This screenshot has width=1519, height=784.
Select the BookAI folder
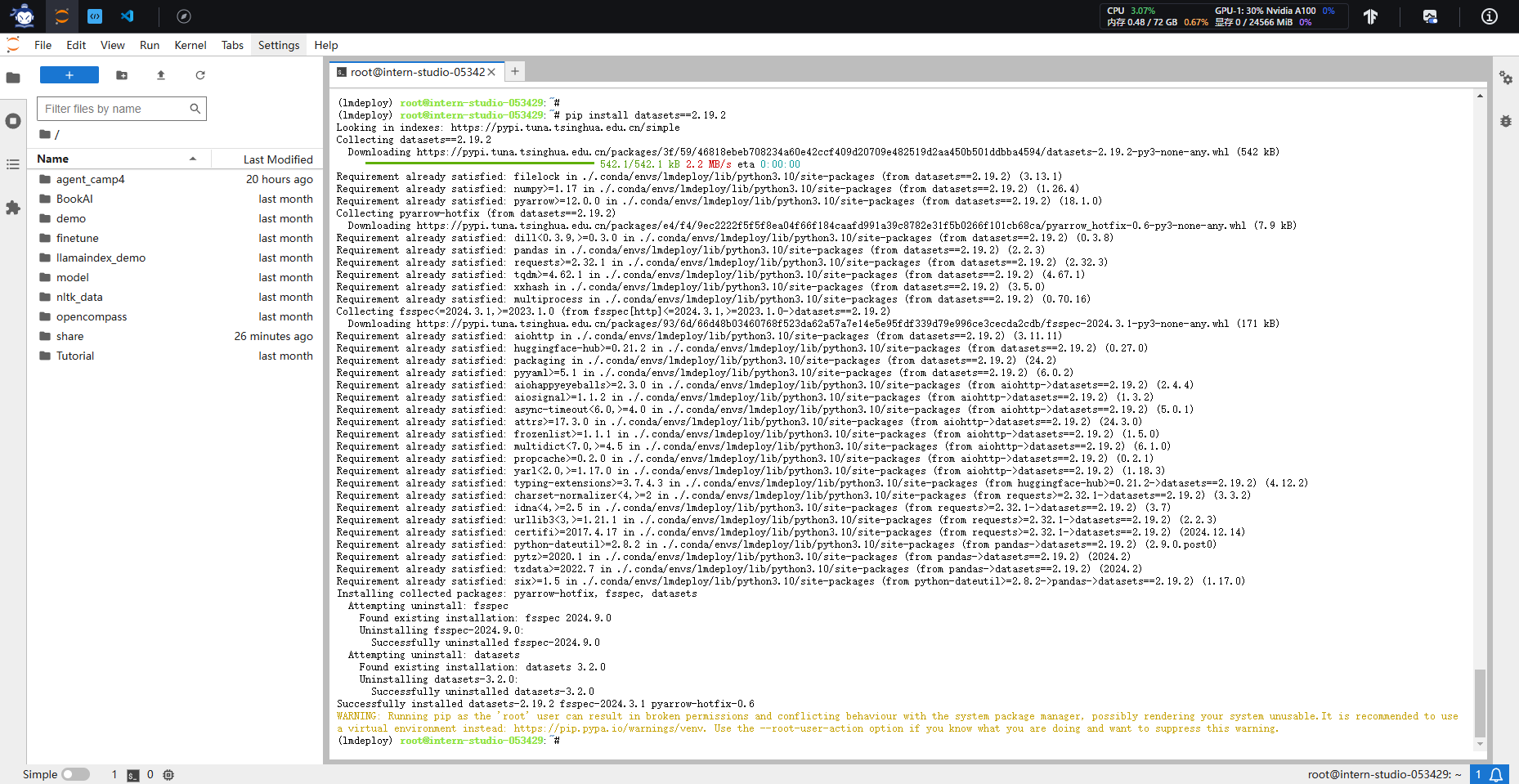pyautogui.click(x=175, y=199)
